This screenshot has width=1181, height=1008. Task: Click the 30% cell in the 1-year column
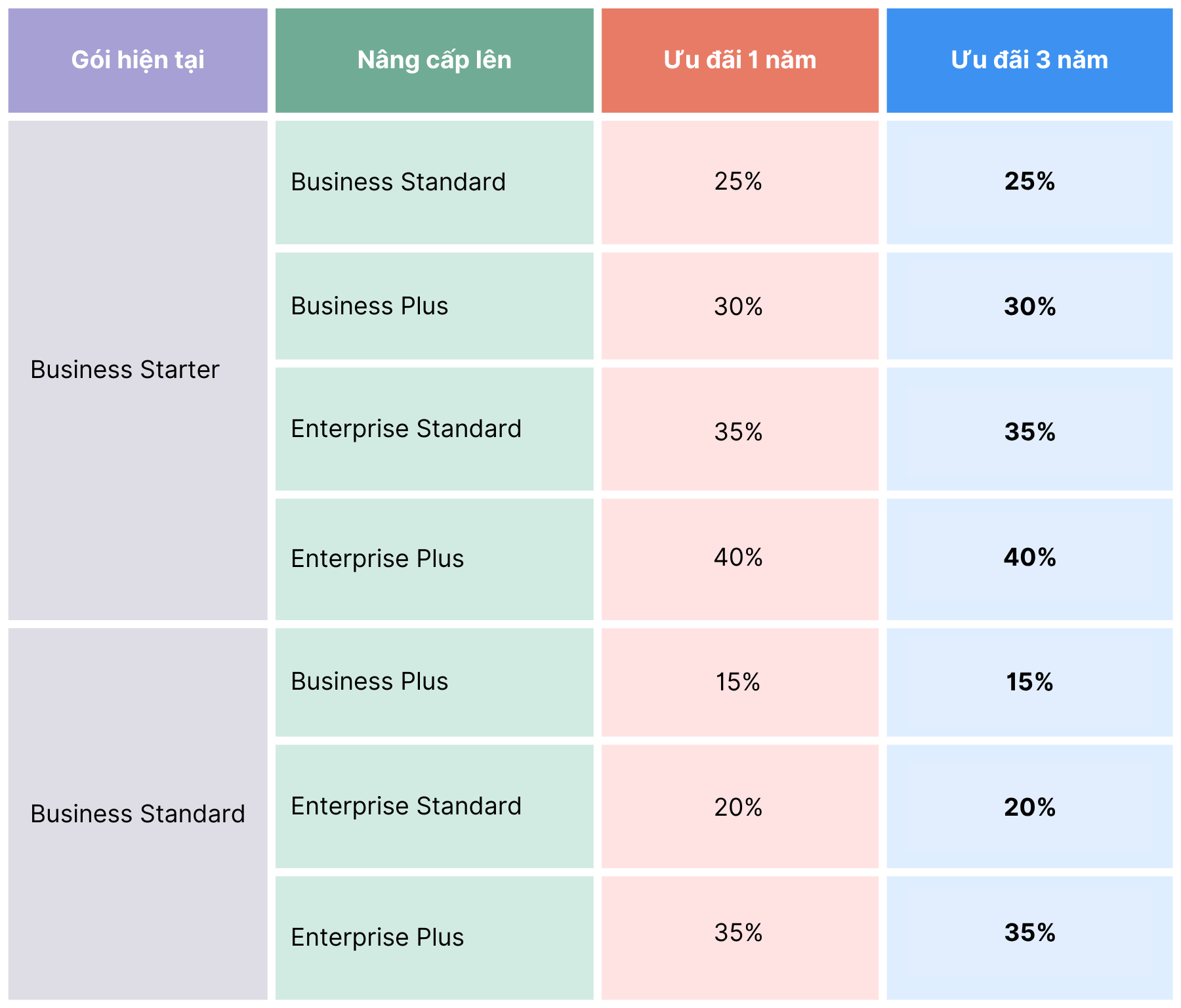coord(738,306)
